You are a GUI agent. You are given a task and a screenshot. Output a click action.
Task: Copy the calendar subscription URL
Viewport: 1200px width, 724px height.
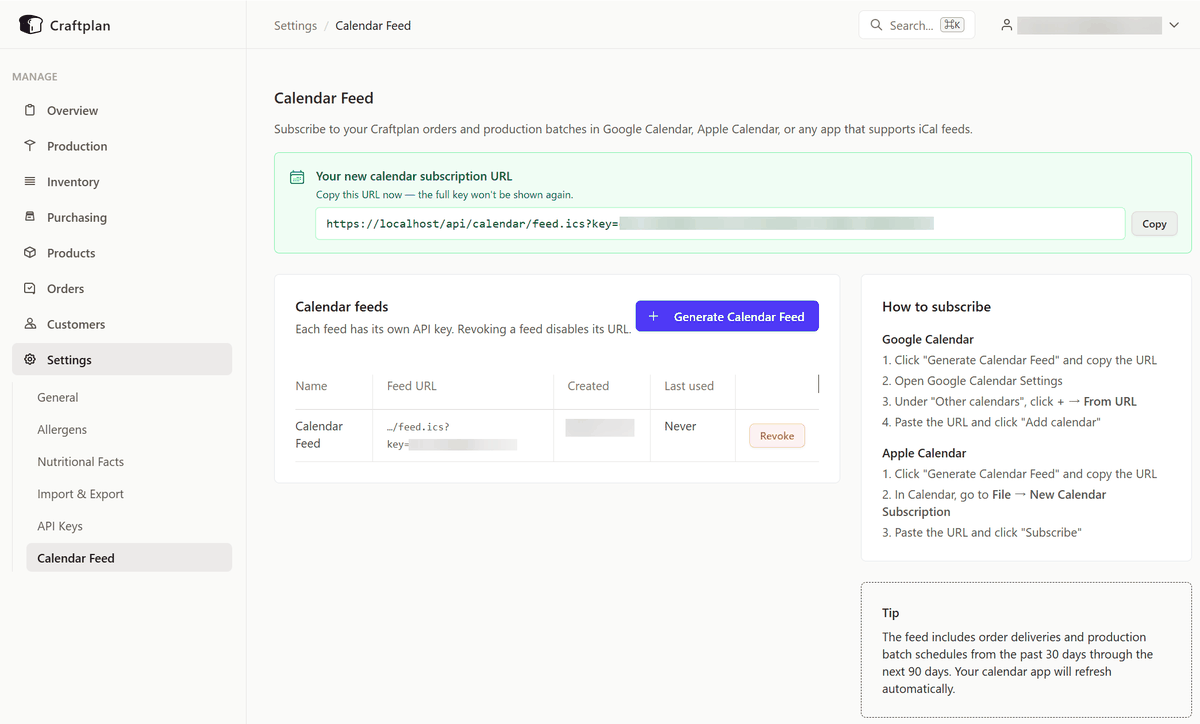1154,224
